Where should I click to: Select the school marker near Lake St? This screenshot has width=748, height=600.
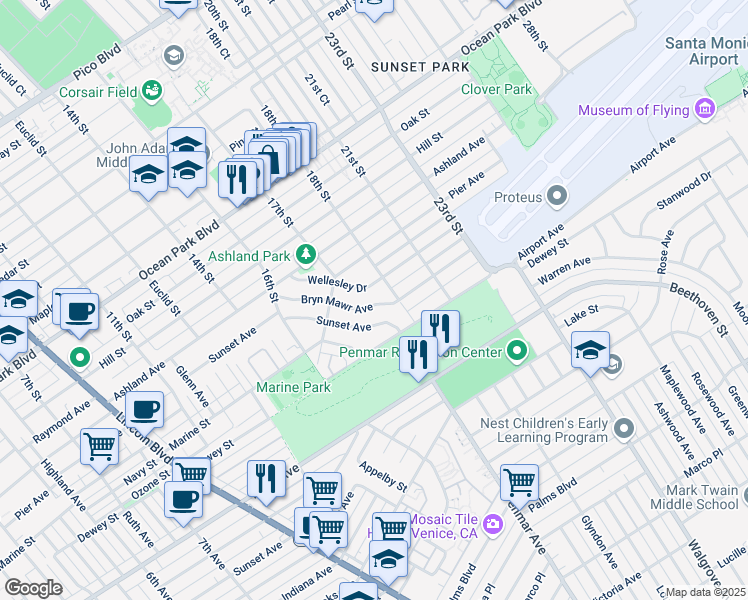[590, 350]
